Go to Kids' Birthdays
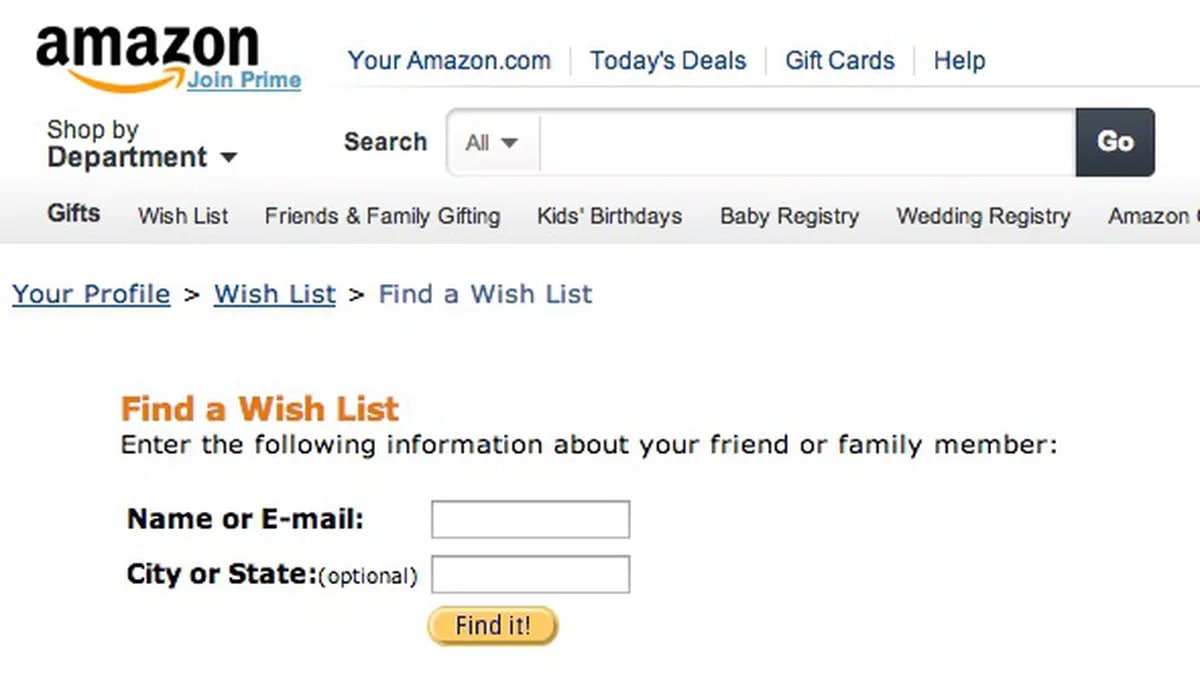Viewport: 1200px width, 675px height. pyautogui.click(x=608, y=216)
